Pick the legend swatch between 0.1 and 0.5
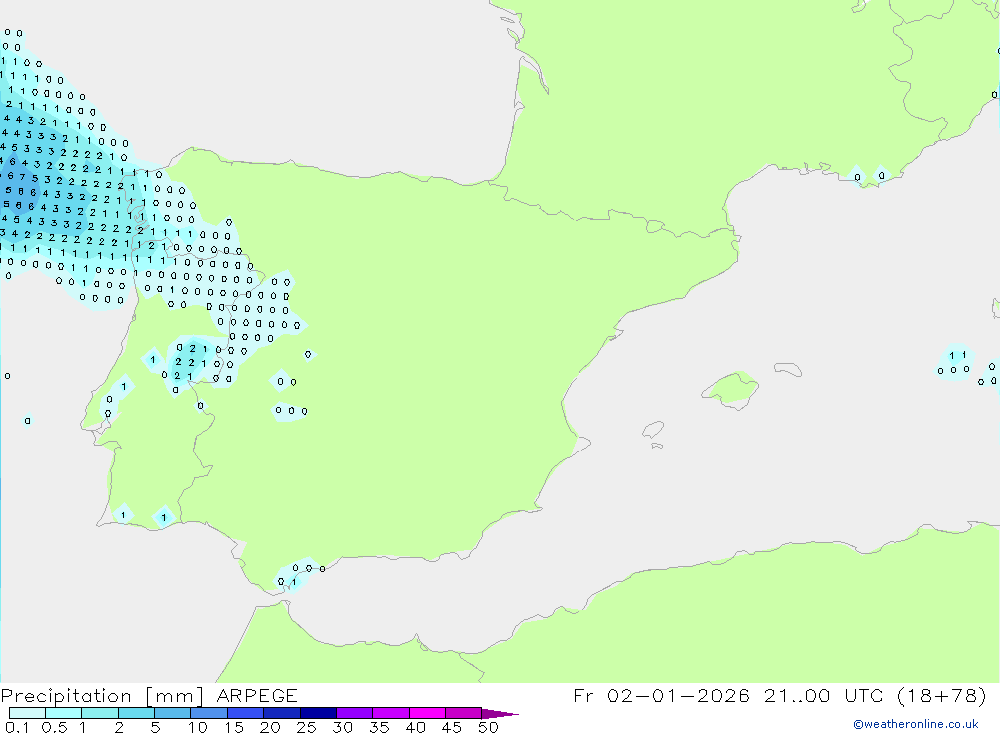This screenshot has width=1000, height=733. pos(27,713)
